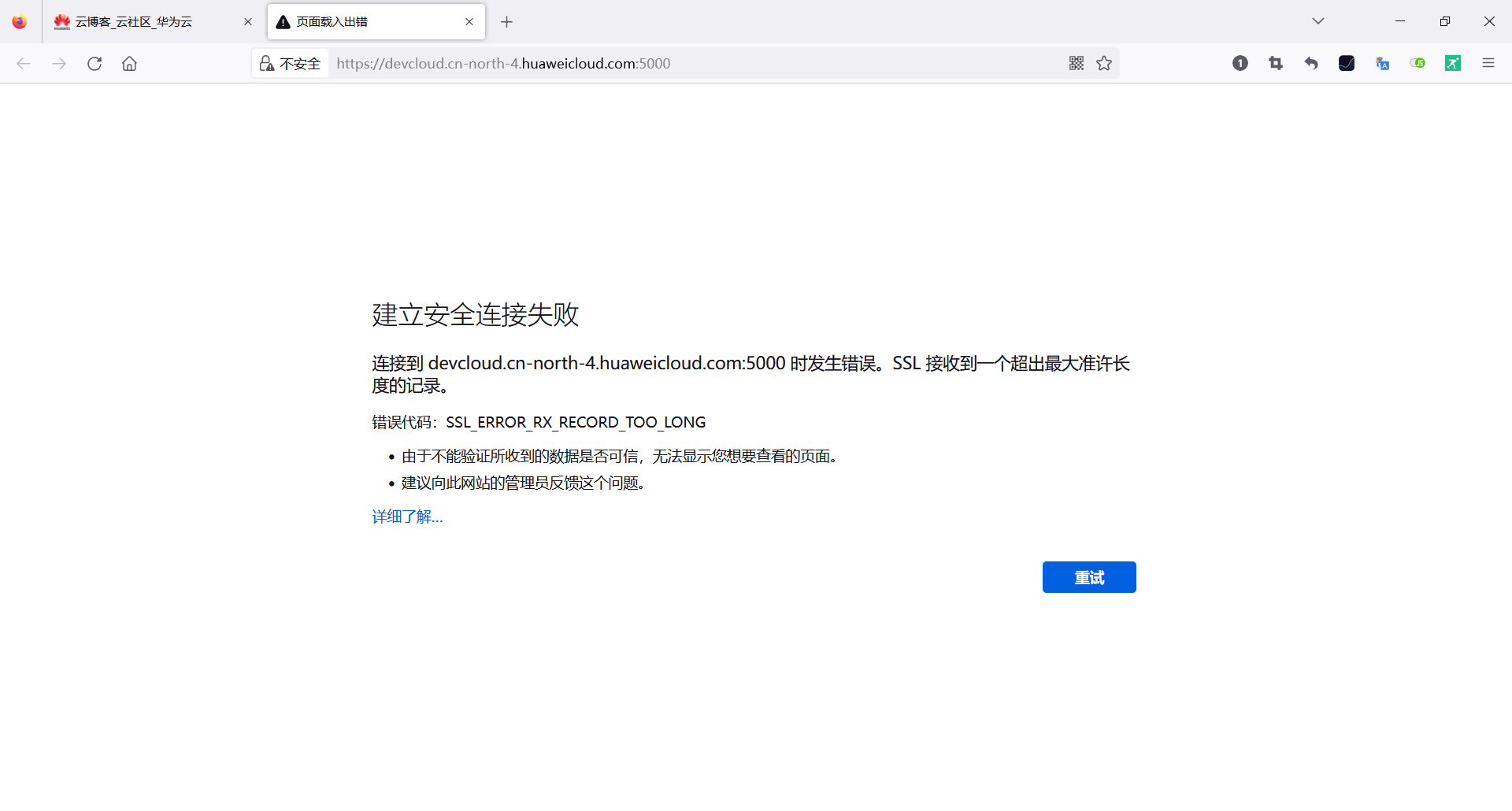1512x811 pixels.
Task: Open a new tab with the plus button
Action: tap(506, 21)
